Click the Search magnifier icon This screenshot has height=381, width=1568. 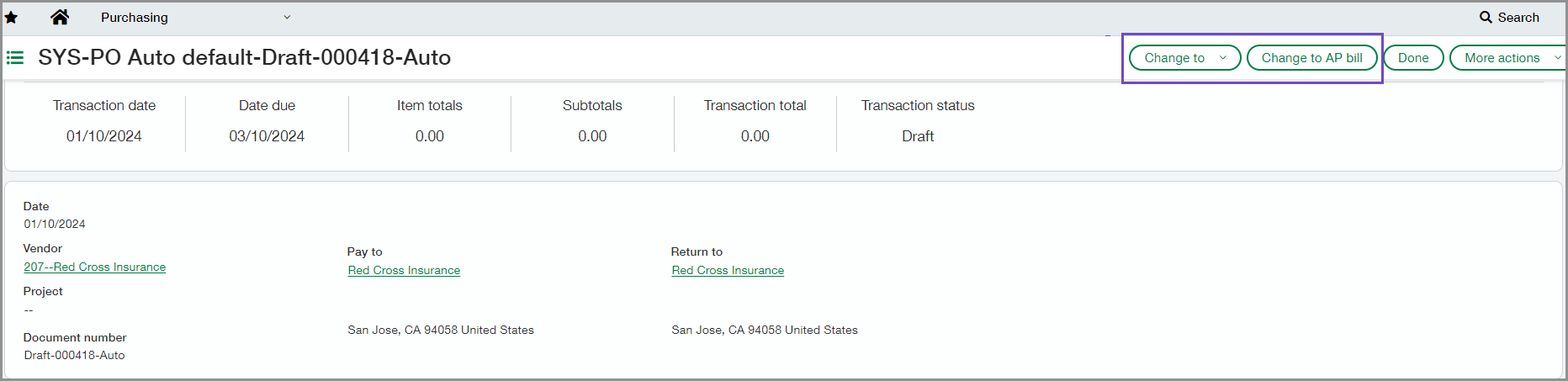(x=1486, y=18)
